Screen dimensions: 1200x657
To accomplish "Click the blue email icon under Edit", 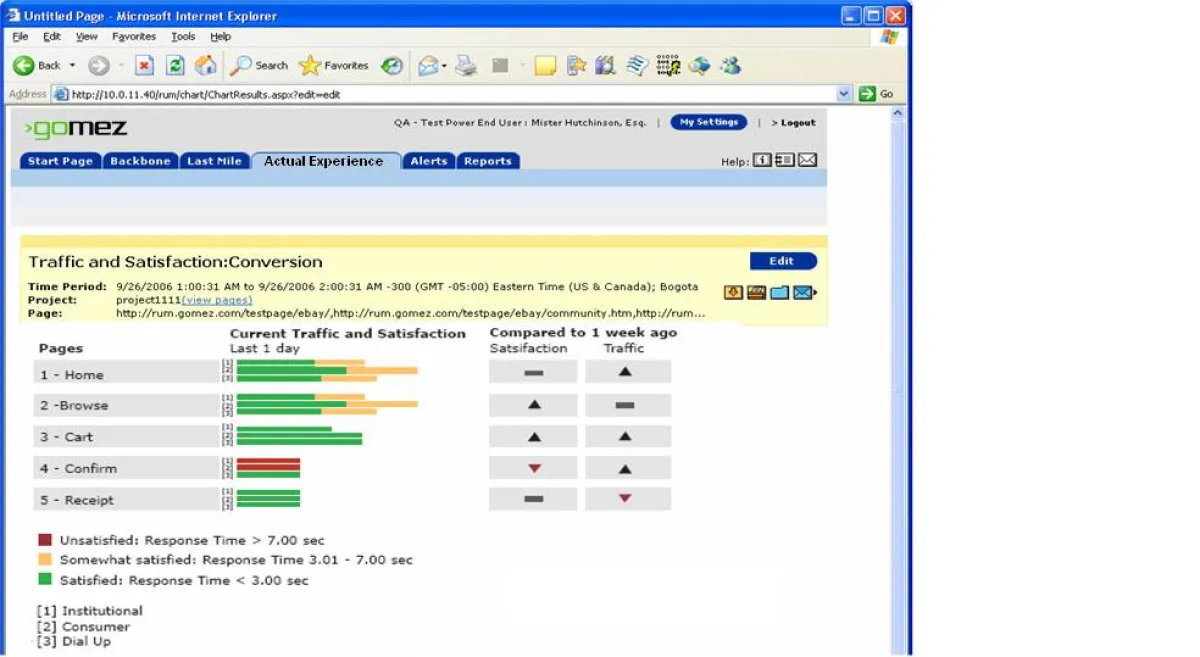I will coord(803,292).
